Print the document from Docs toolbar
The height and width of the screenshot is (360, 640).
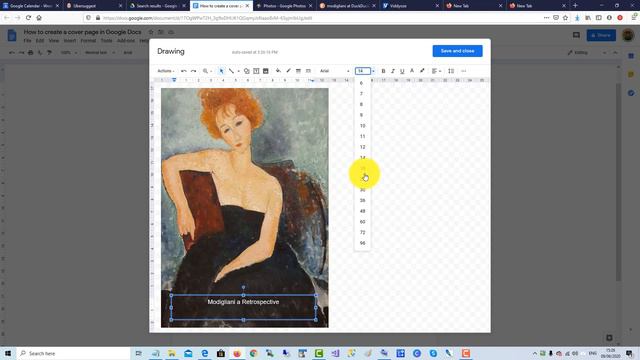click(x=30, y=53)
